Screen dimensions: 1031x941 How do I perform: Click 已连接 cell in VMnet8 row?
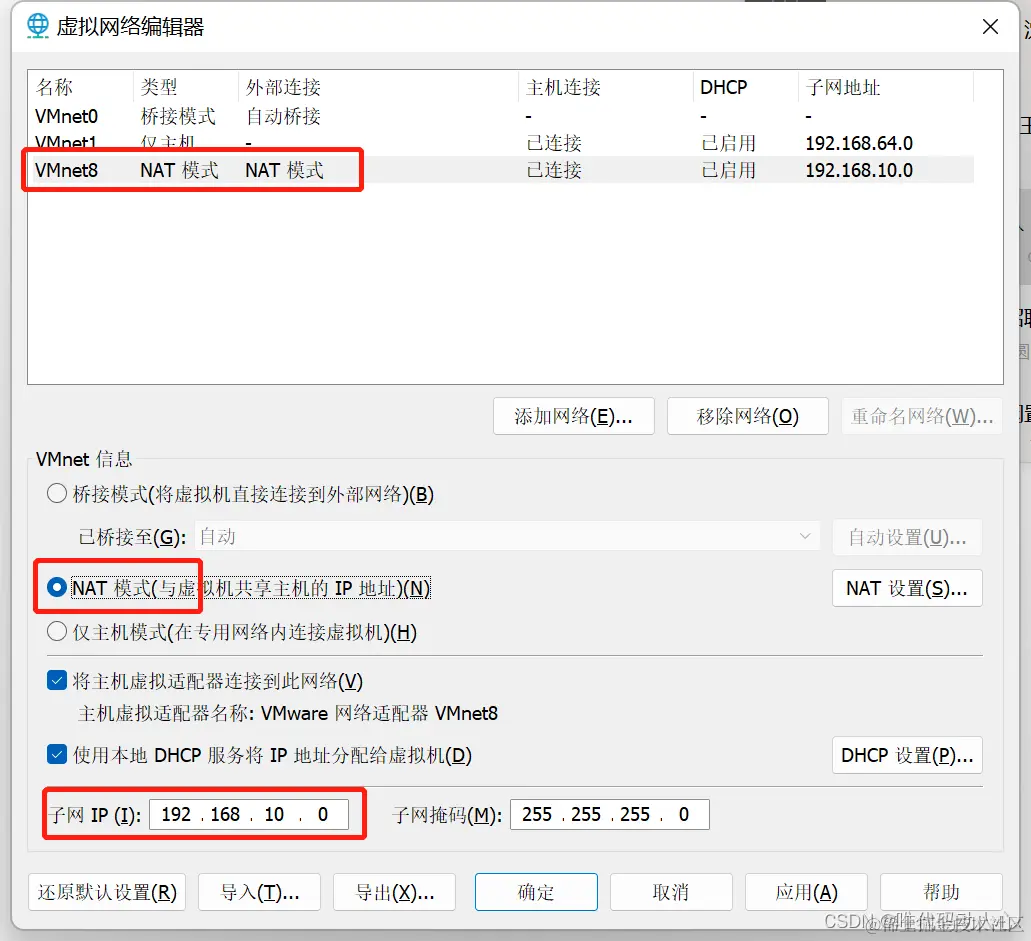[x=554, y=170]
